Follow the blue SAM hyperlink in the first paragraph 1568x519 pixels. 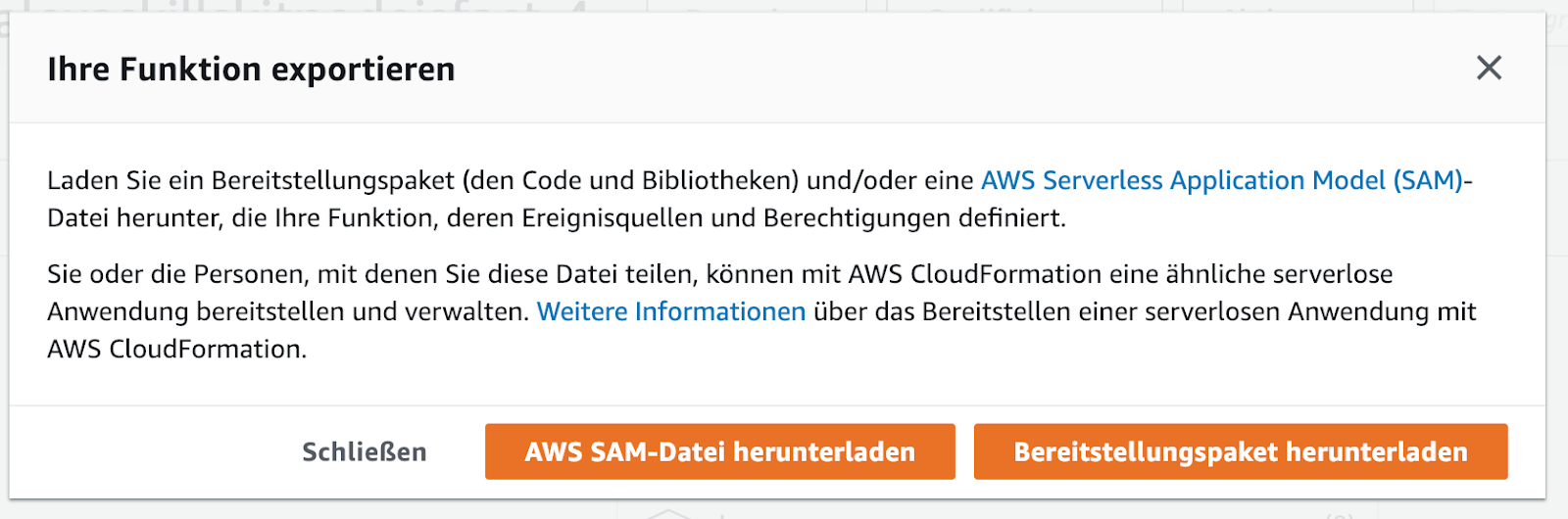point(1221,181)
